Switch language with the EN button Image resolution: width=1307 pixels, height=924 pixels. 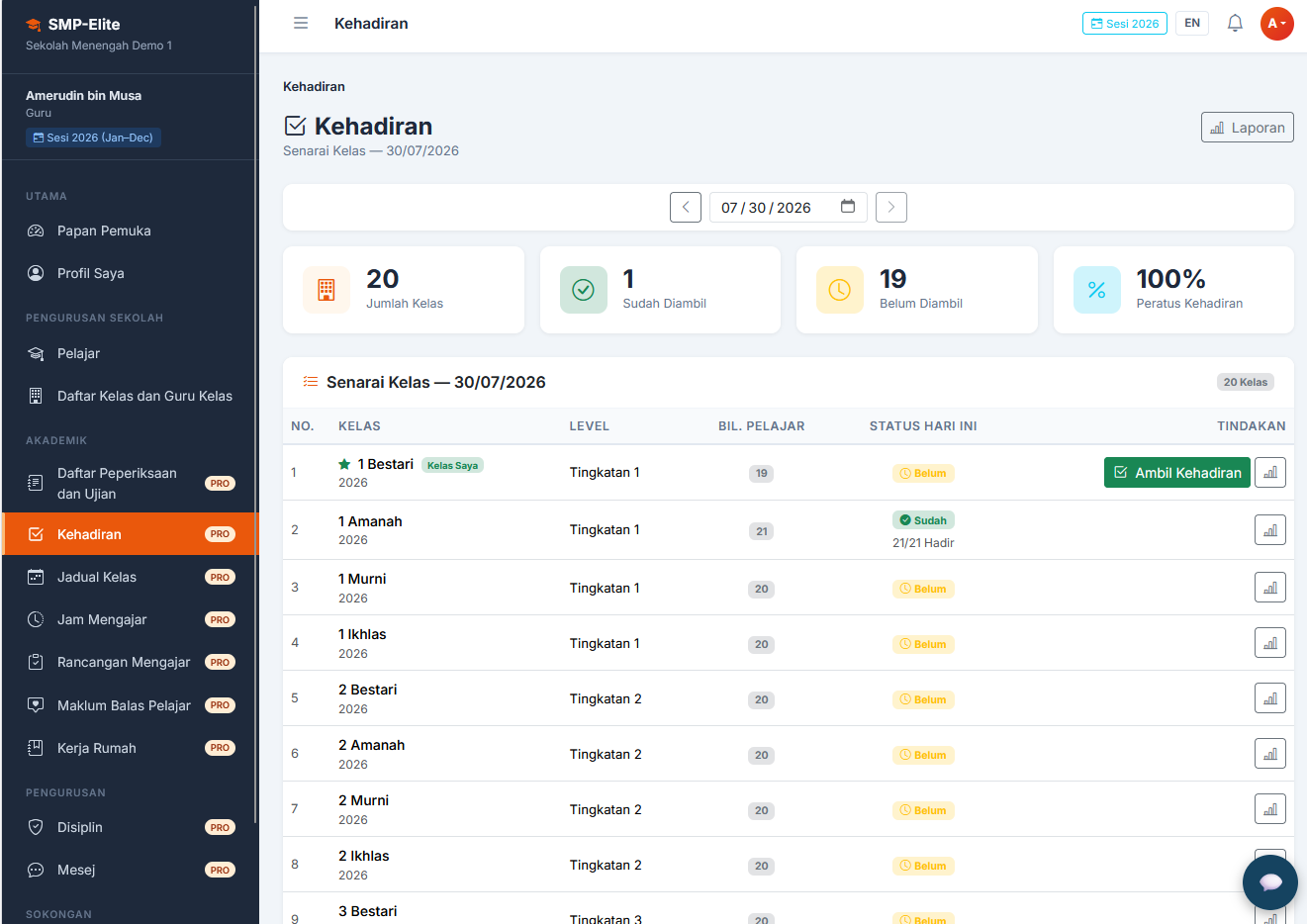[x=1192, y=23]
